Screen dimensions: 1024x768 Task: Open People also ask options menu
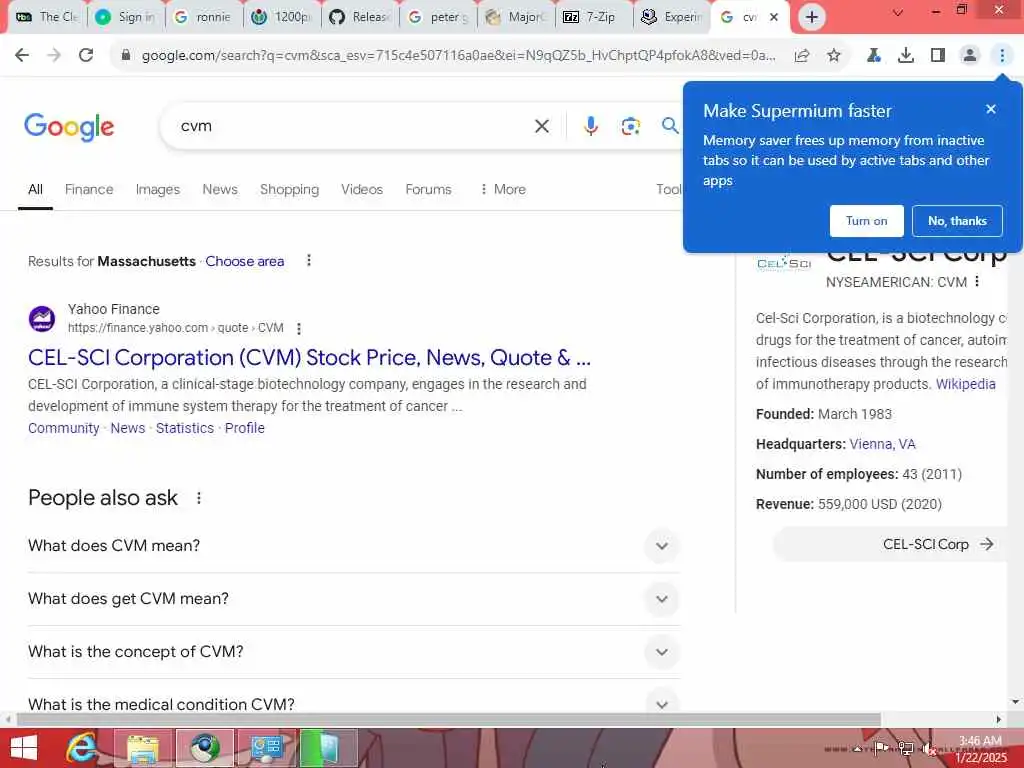[199, 498]
